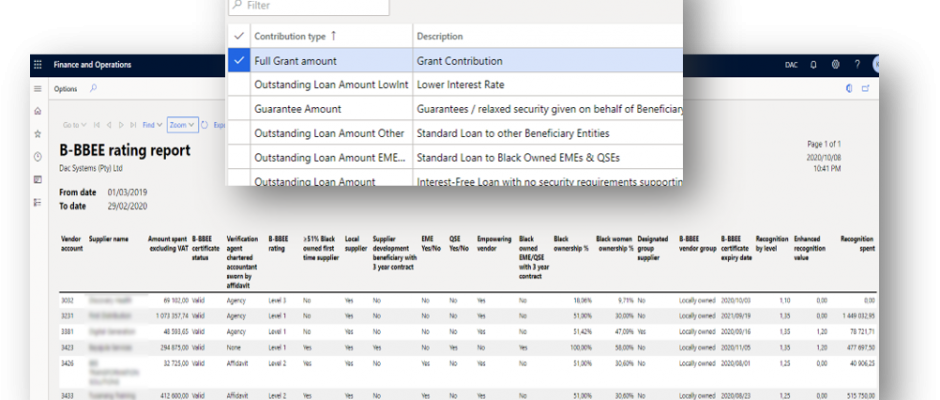940x400 pixels.
Task: Open Recent clock icon in sidebar
Action: [38, 156]
